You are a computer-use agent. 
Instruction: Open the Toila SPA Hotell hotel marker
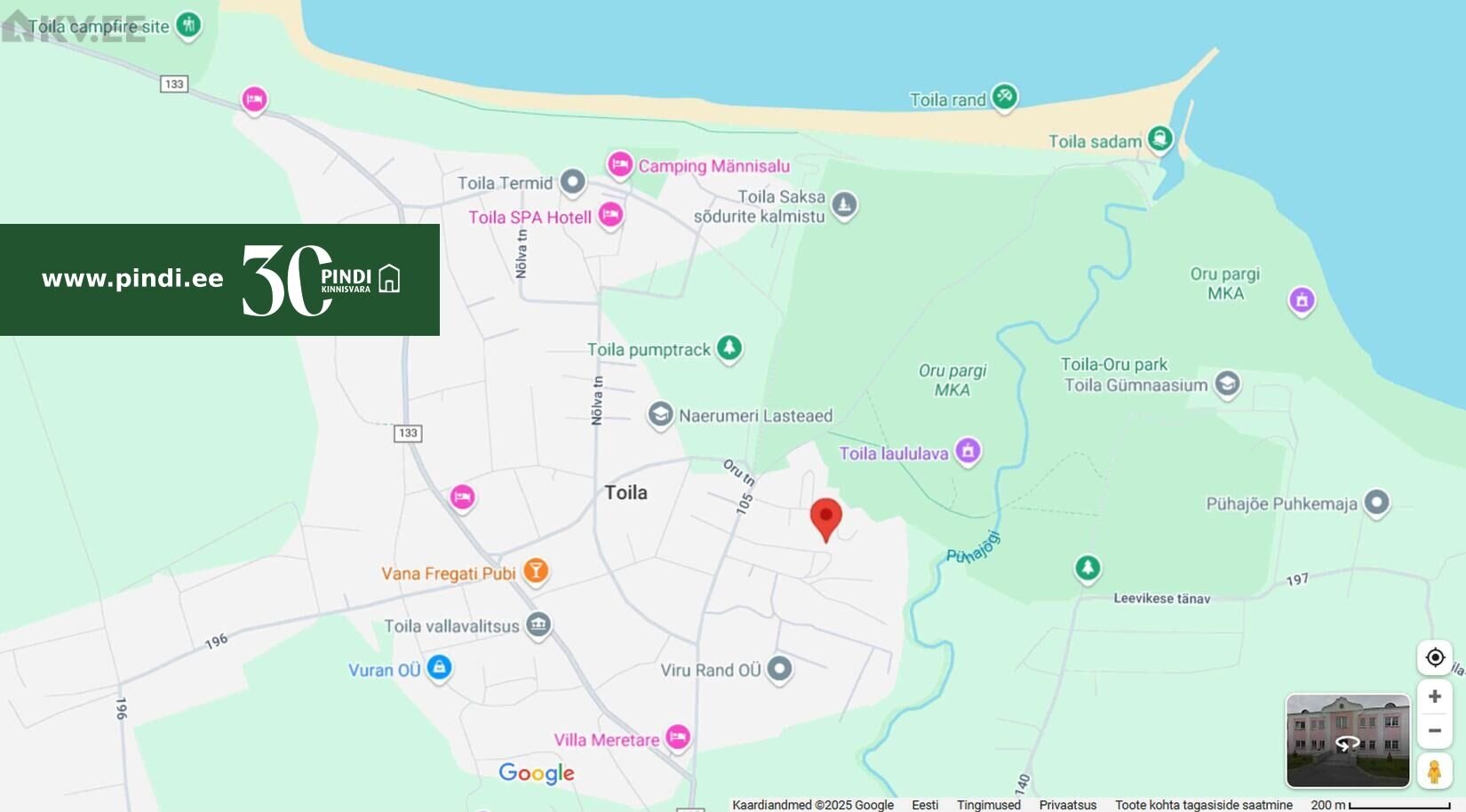[610, 215]
